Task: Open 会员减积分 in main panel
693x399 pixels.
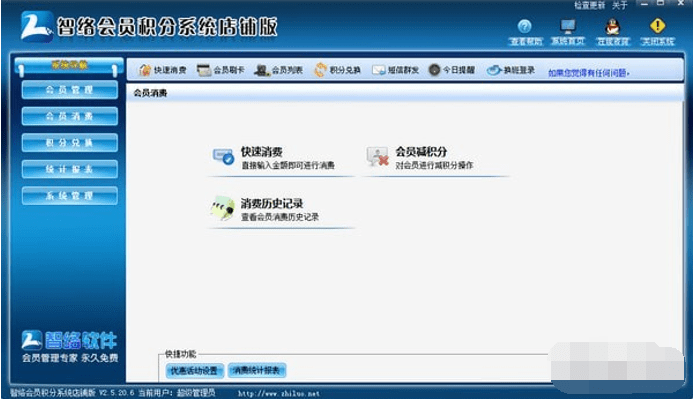Action: (420, 158)
